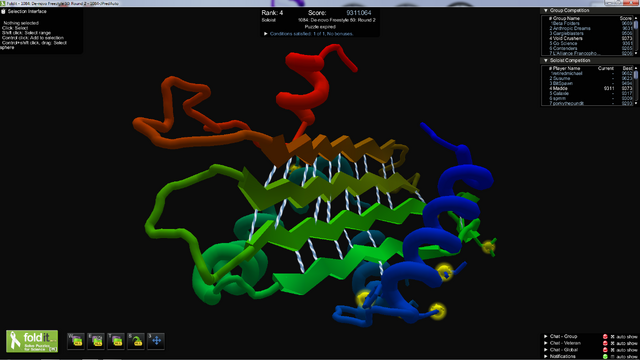The image size is (640, 360).
Task: Select the tool icon labeled E
Action: (96, 341)
